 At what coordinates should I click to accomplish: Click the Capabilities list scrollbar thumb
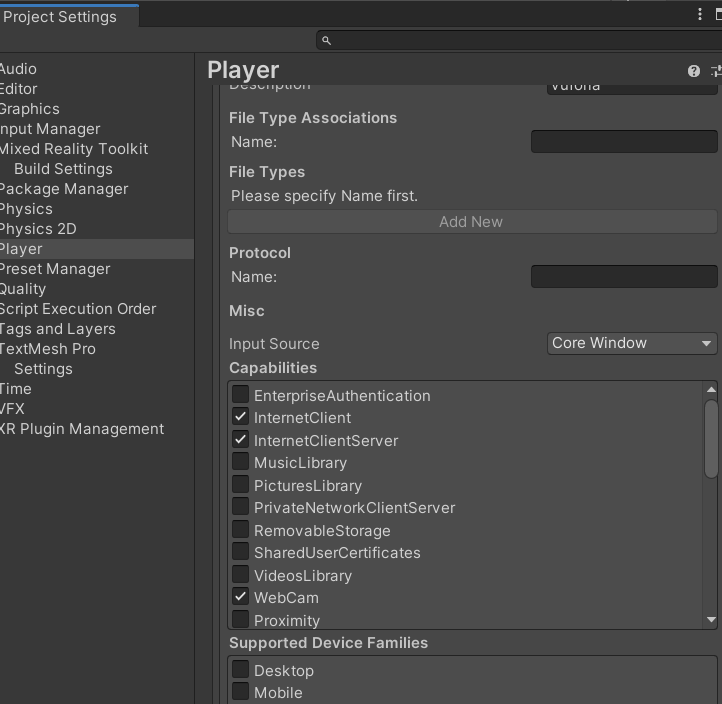tap(711, 439)
